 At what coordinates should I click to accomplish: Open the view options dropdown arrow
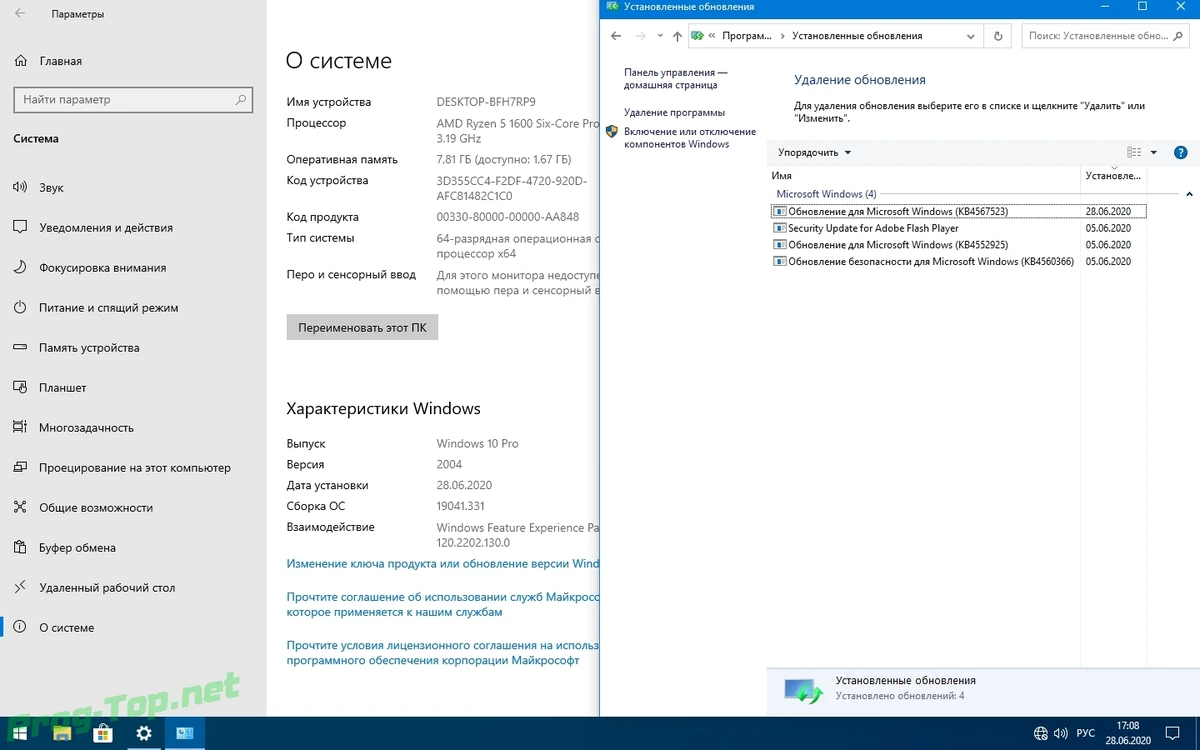pyautogui.click(x=1153, y=153)
